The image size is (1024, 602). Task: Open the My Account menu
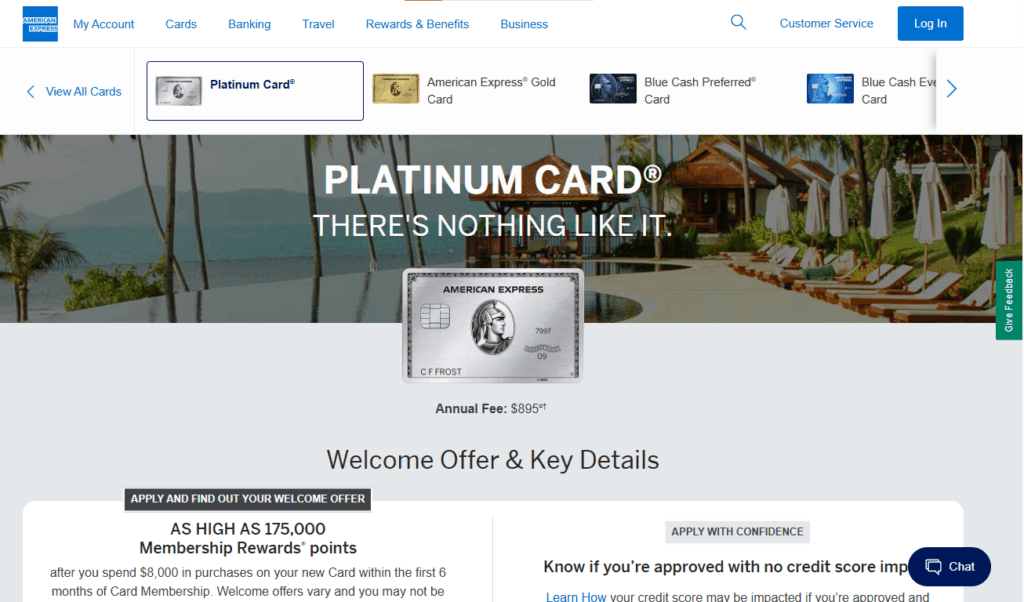pos(103,24)
